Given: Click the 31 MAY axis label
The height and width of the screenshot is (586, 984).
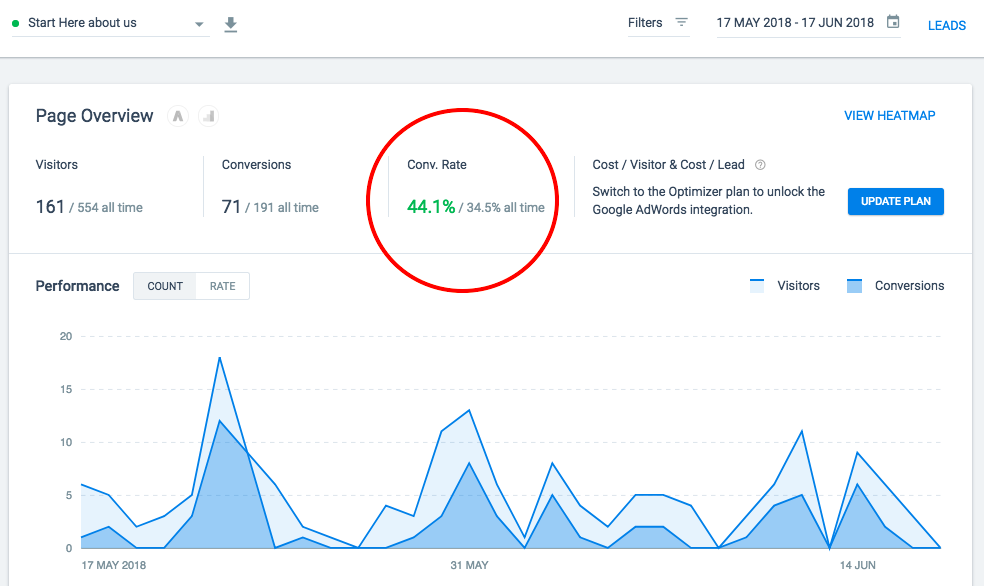Looking at the screenshot, I should pyautogui.click(x=469, y=565).
